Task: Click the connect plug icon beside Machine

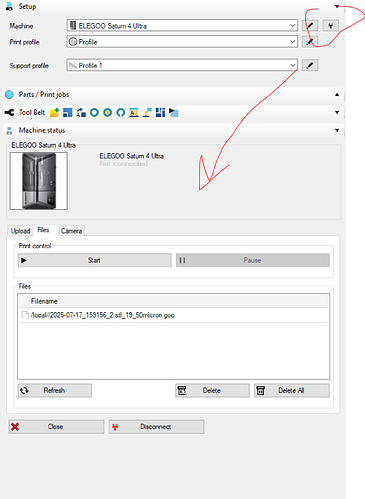Action: (x=330, y=26)
